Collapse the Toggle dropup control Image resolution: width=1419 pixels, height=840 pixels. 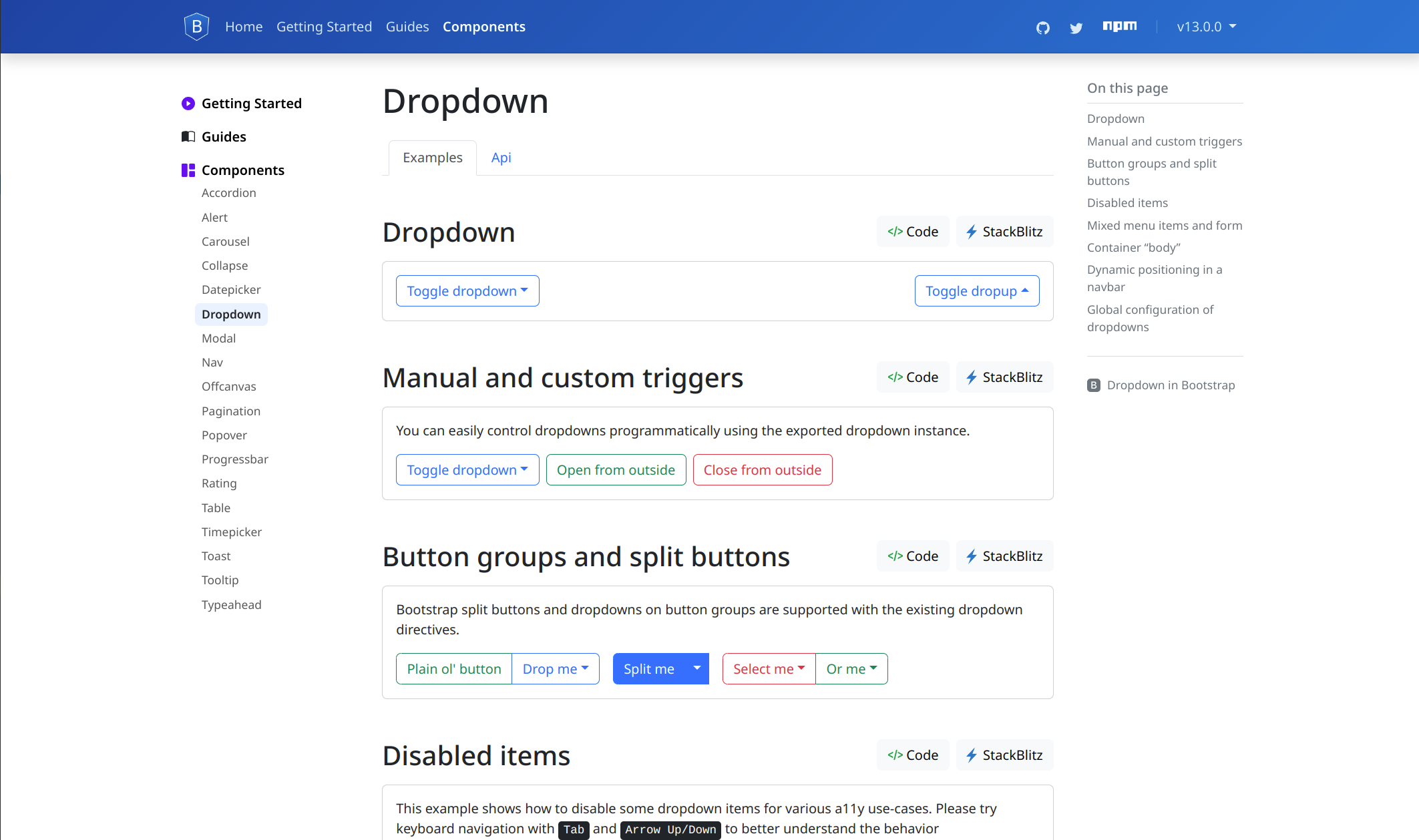point(976,290)
